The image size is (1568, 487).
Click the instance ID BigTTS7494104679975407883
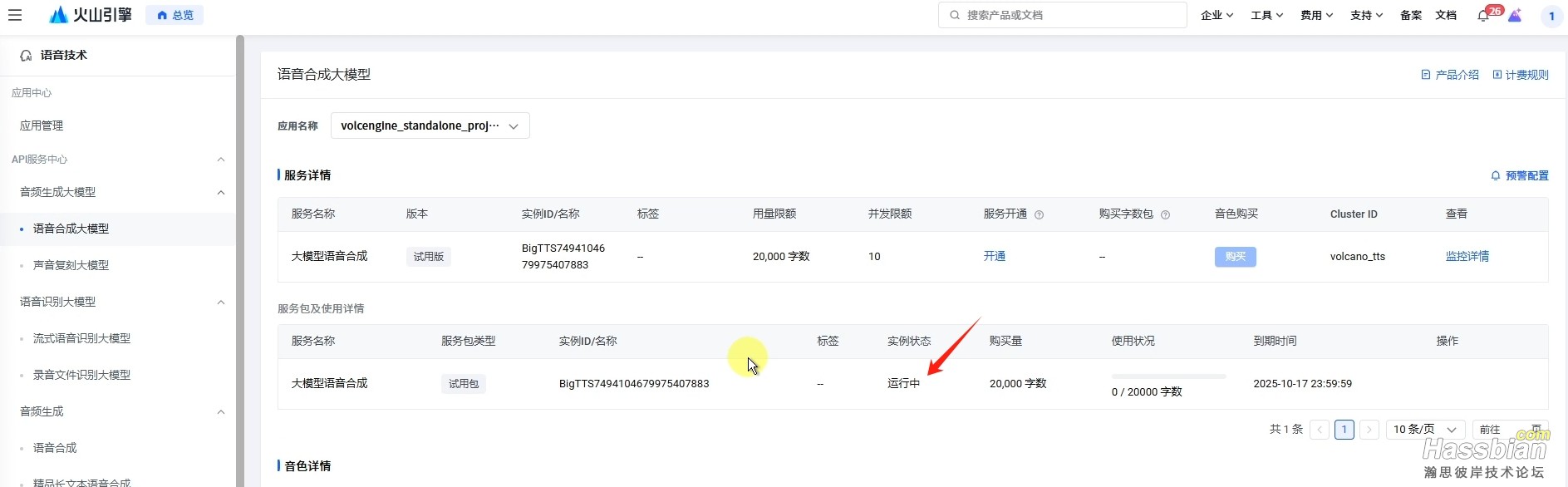(634, 384)
